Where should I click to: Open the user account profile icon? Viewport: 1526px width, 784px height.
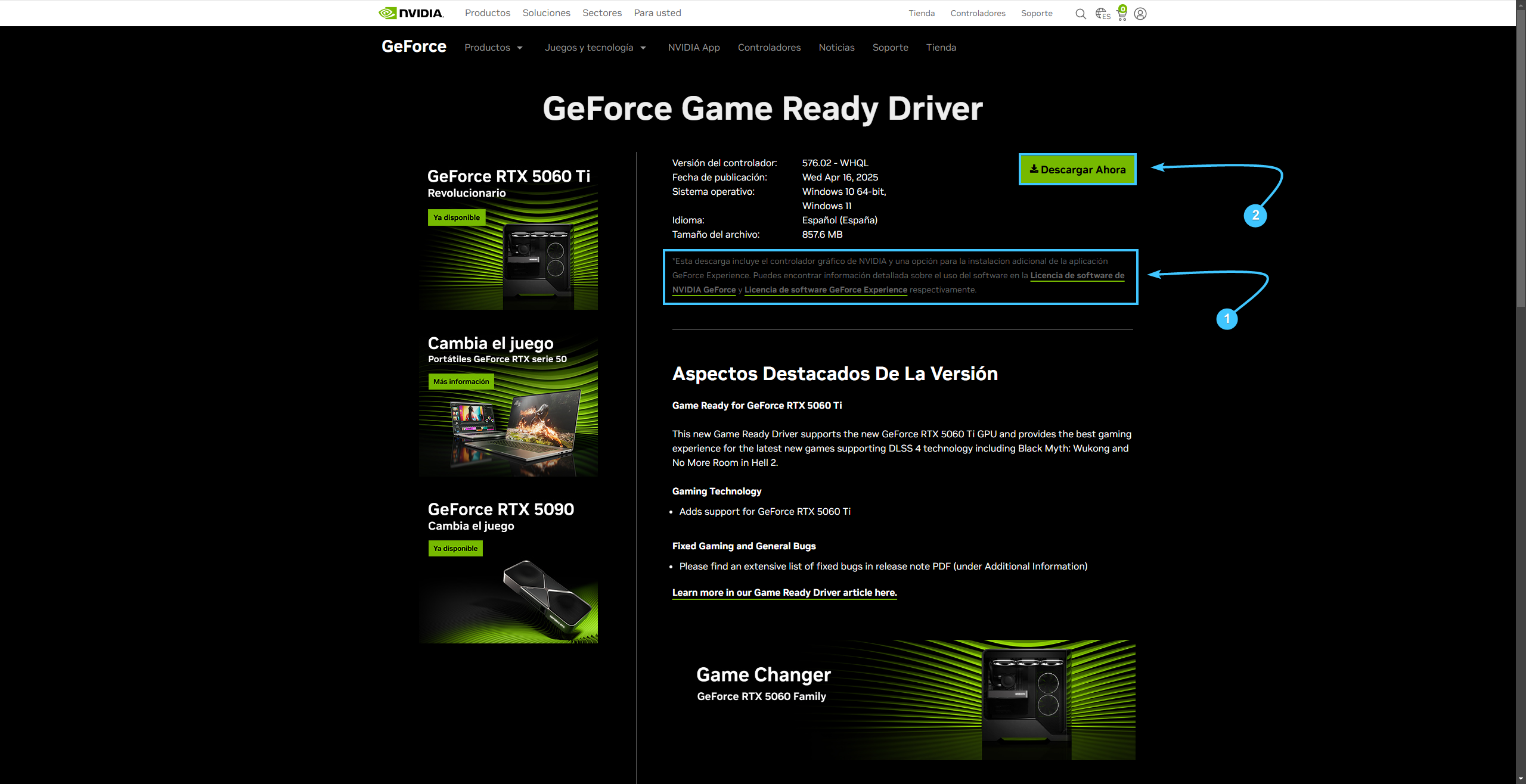pyautogui.click(x=1140, y=14)
